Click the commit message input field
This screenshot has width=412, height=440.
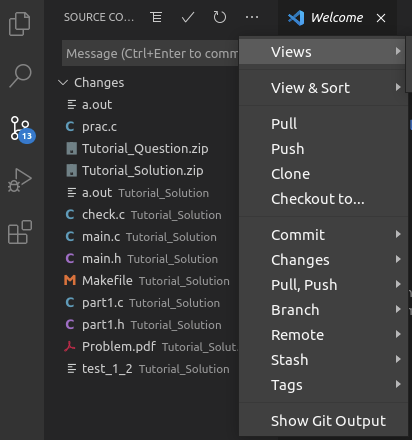click(150, 53)
